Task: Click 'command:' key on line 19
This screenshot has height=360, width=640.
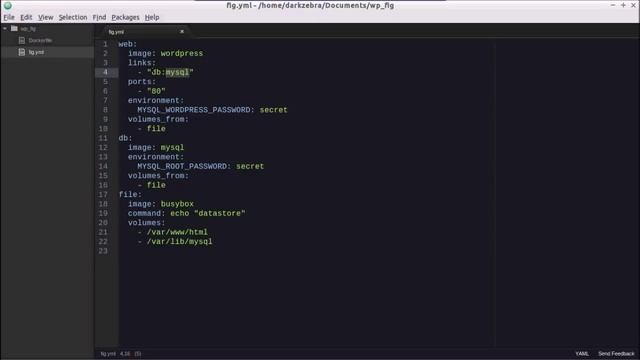Action: coord(147,213)
